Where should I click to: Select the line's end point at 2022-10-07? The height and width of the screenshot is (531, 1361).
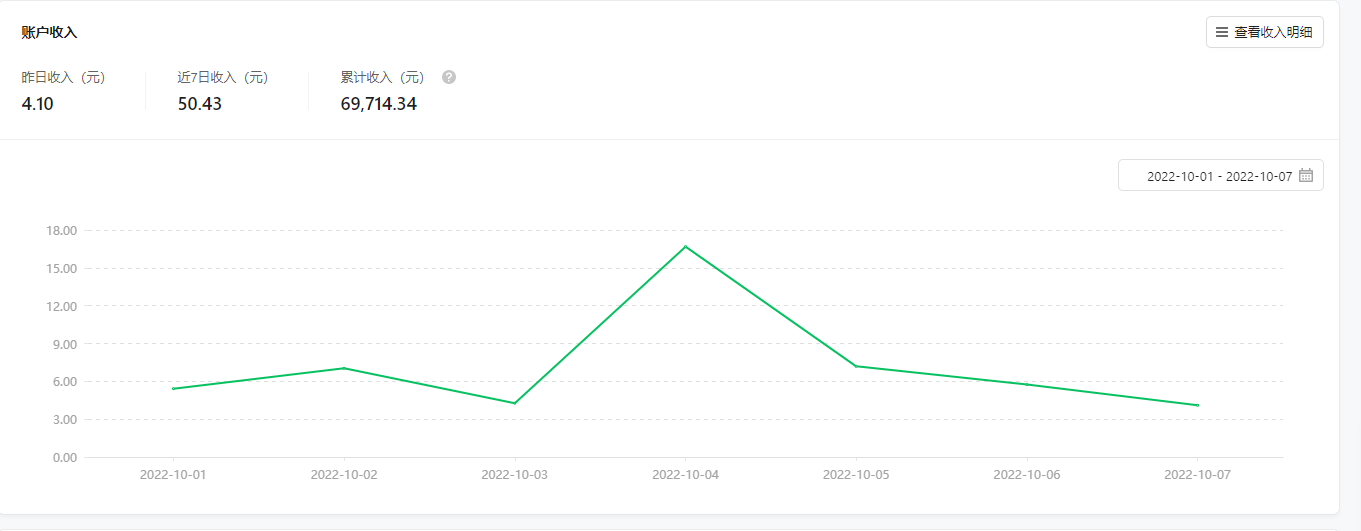point(1197,405)
